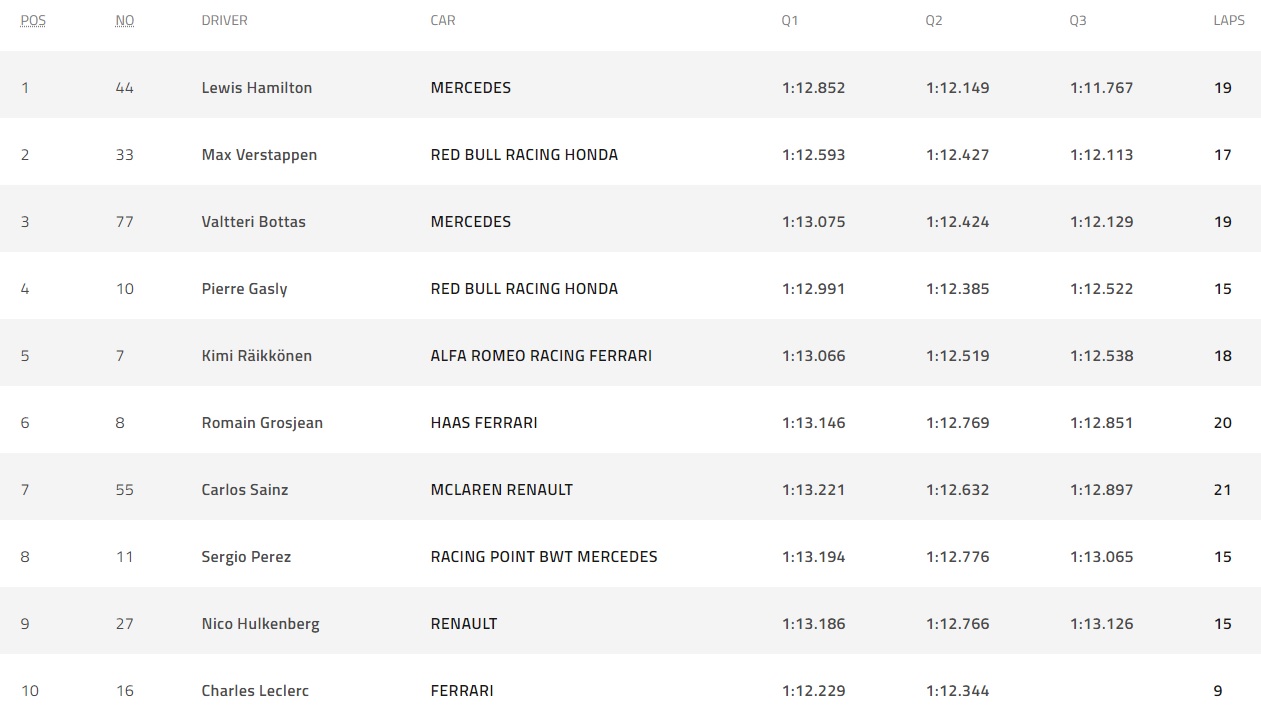The image size is (1261, 718).
Task: Select Nico Hulkenberg driver name
Action: (261, 624)
